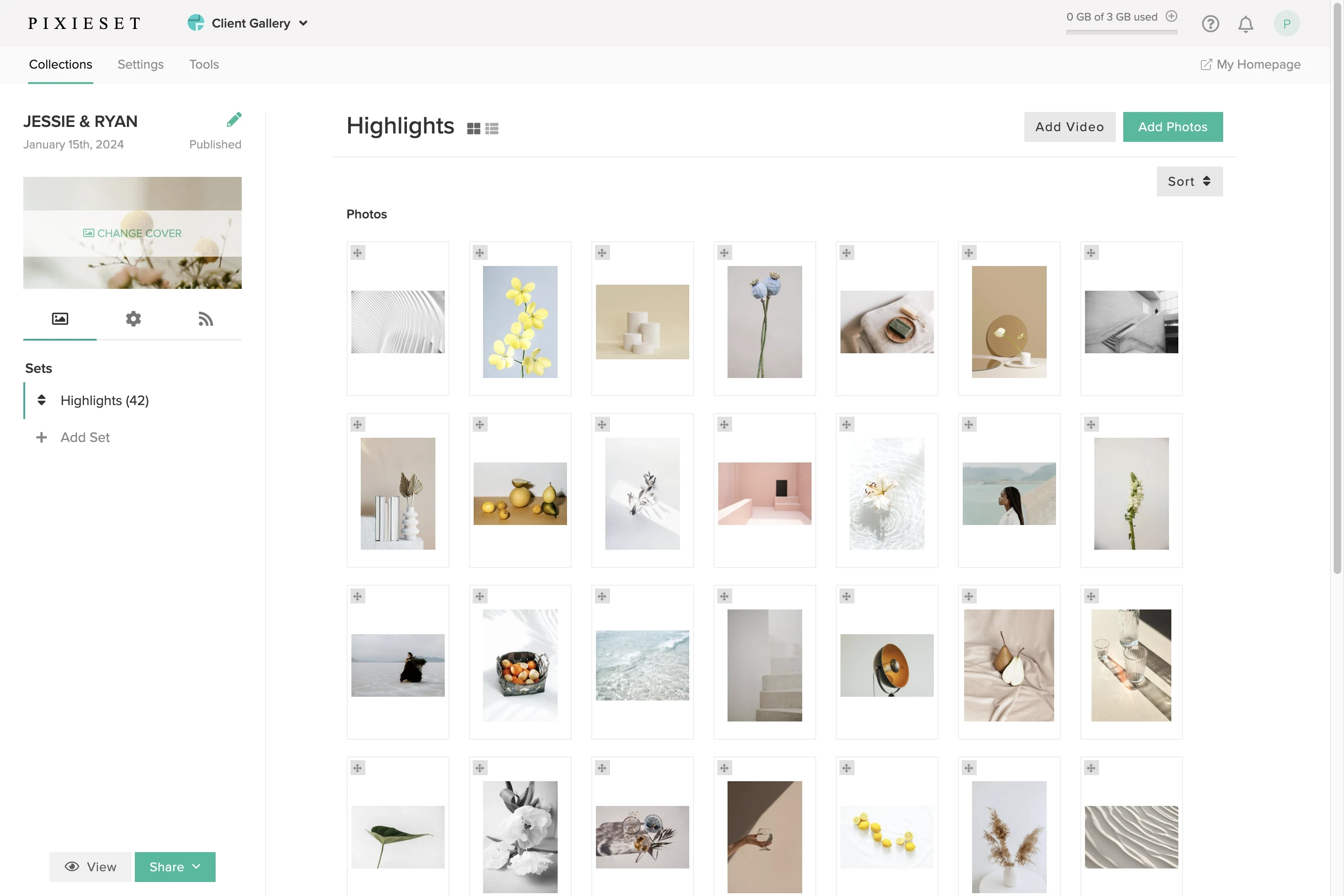Open the Sort dropdown
The height and width of the screenshot is (896, 1344).
coord(1189,181)
